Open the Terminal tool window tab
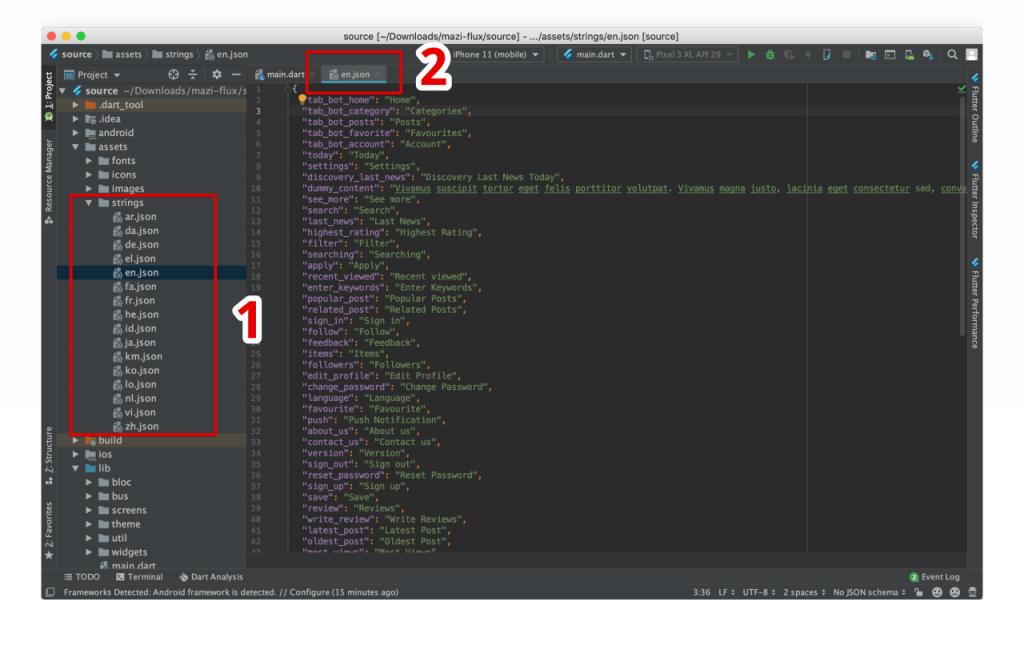 point(139,577)
